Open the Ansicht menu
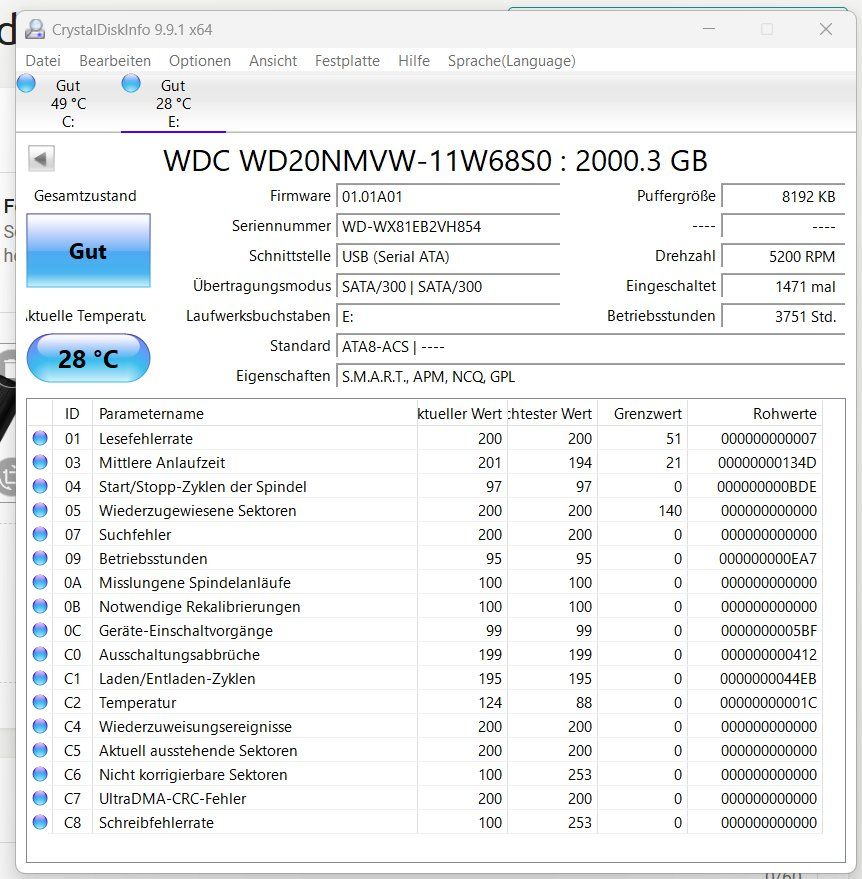The width and height of the screenshot is (862, 879). [273, 61]
